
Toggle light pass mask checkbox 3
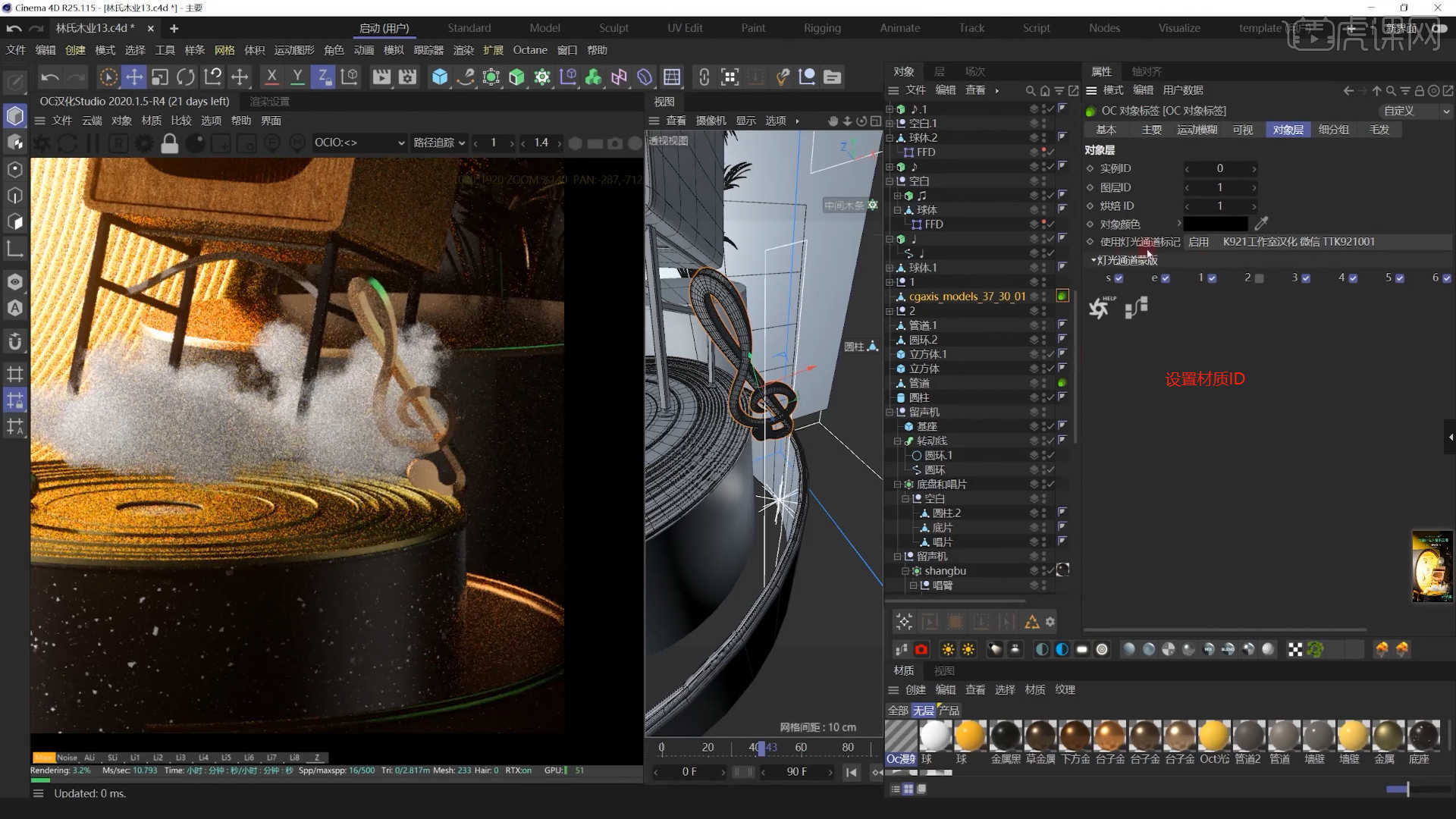pyautogui.click(x=1306, y=278)
